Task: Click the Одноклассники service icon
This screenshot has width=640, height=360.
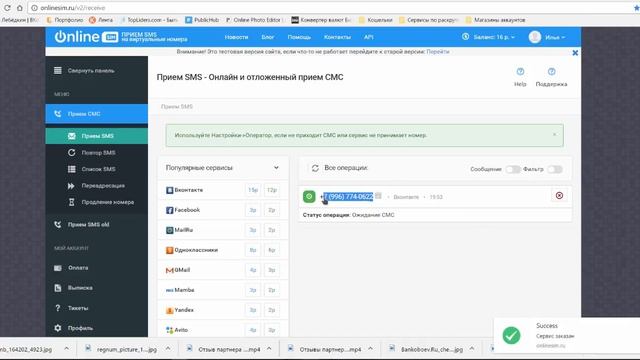Action: 169,250
